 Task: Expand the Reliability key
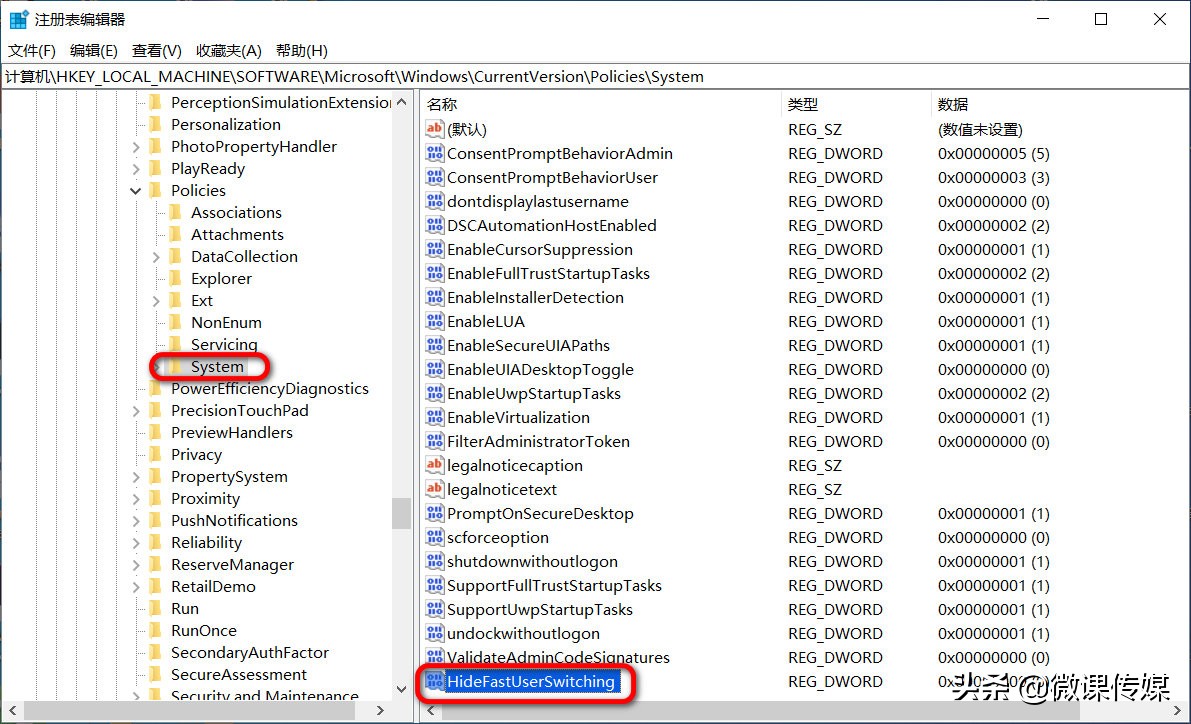click(136, 543)
